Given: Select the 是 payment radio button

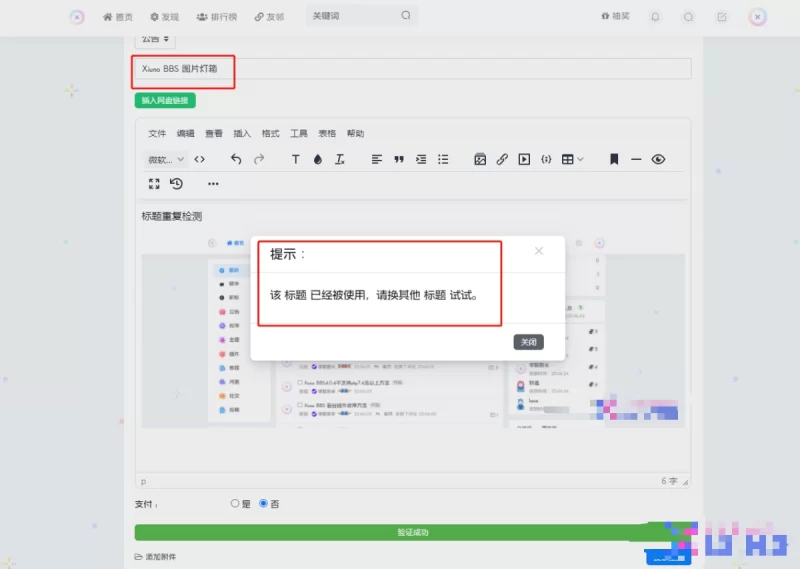Looking at the screenshot, I should (x=235, y=504).
